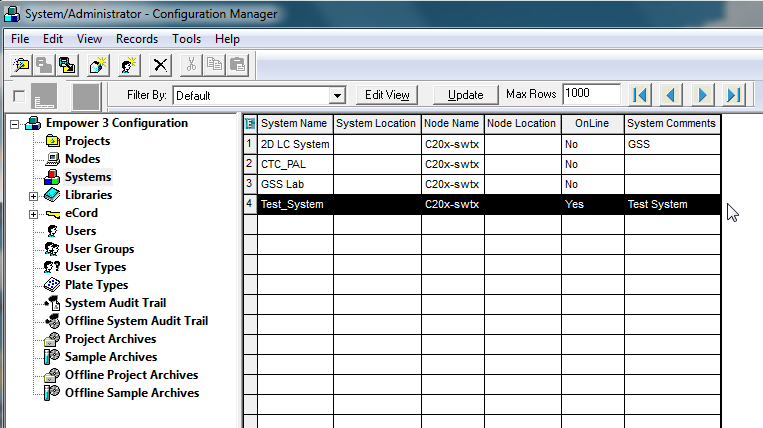This screenshot has height=428, width=763.
Task: Open the Records menu
Action: click(x=137, y=39)
